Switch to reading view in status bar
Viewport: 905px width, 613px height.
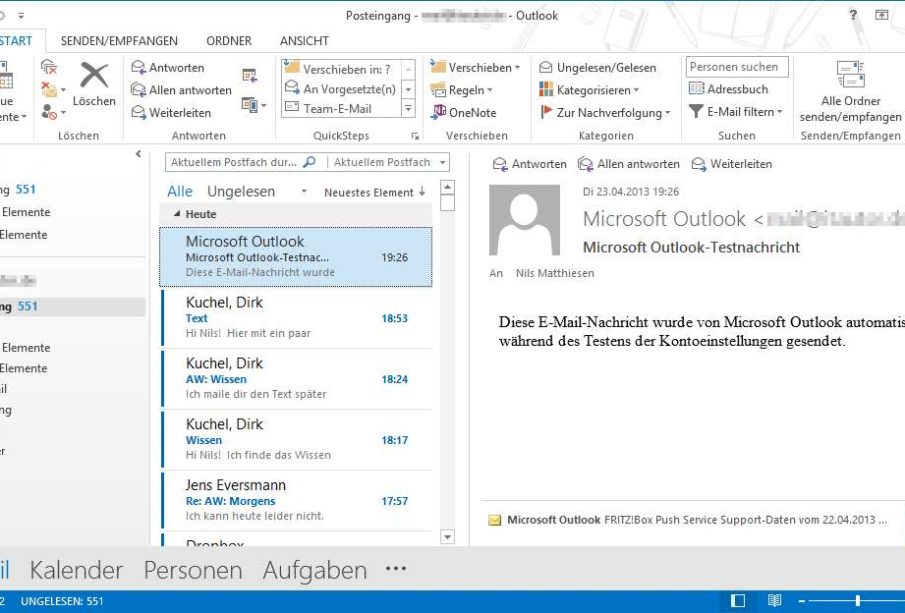774,601
